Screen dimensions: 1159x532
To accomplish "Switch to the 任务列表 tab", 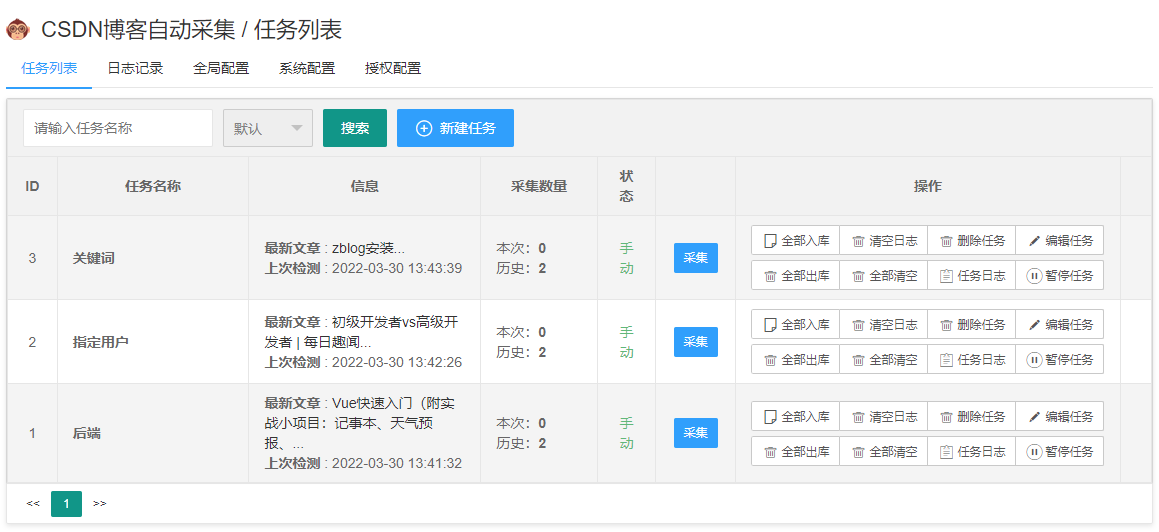I will (49, 69).
